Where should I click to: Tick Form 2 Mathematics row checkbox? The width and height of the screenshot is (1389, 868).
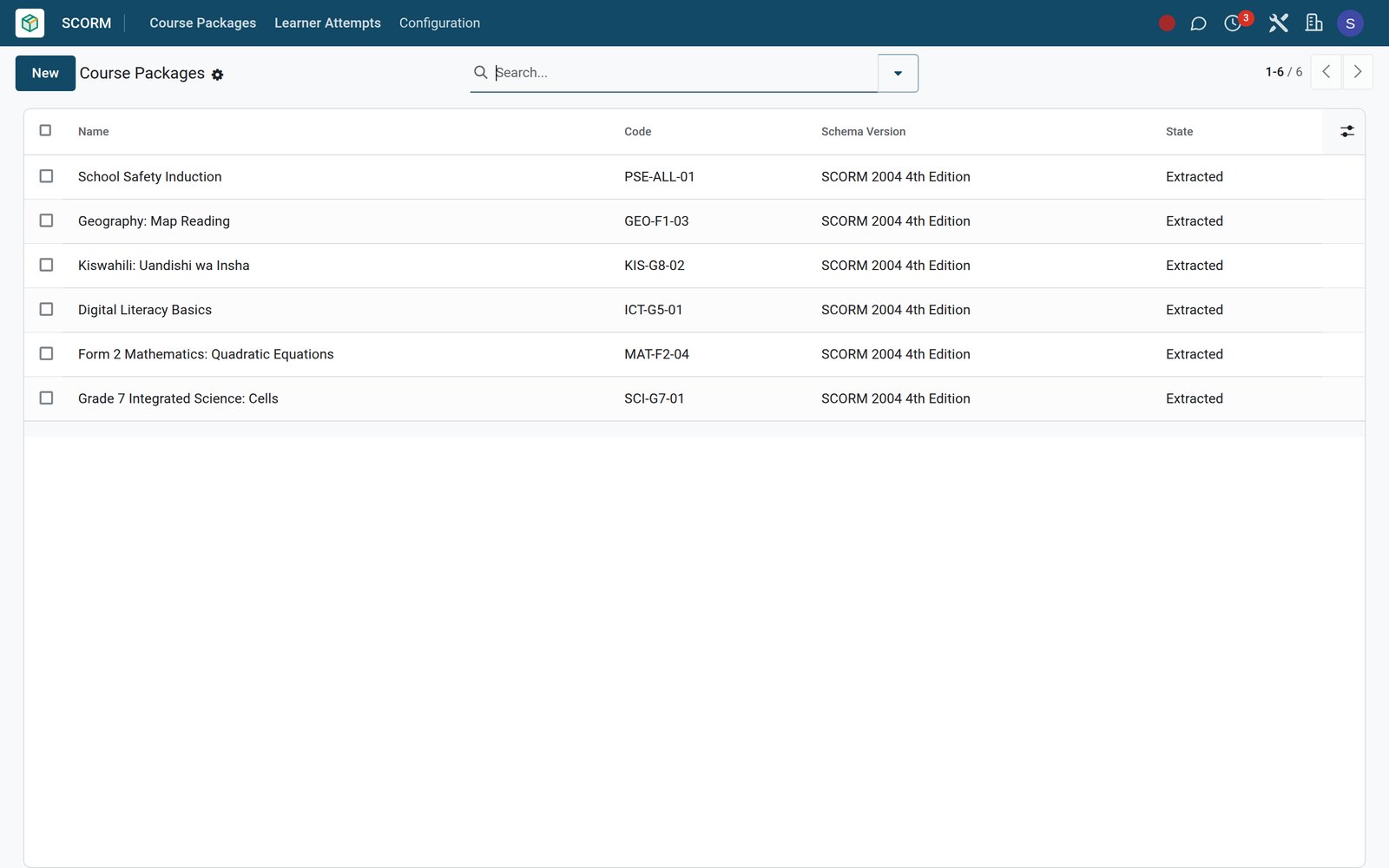(x=46, y=353)
